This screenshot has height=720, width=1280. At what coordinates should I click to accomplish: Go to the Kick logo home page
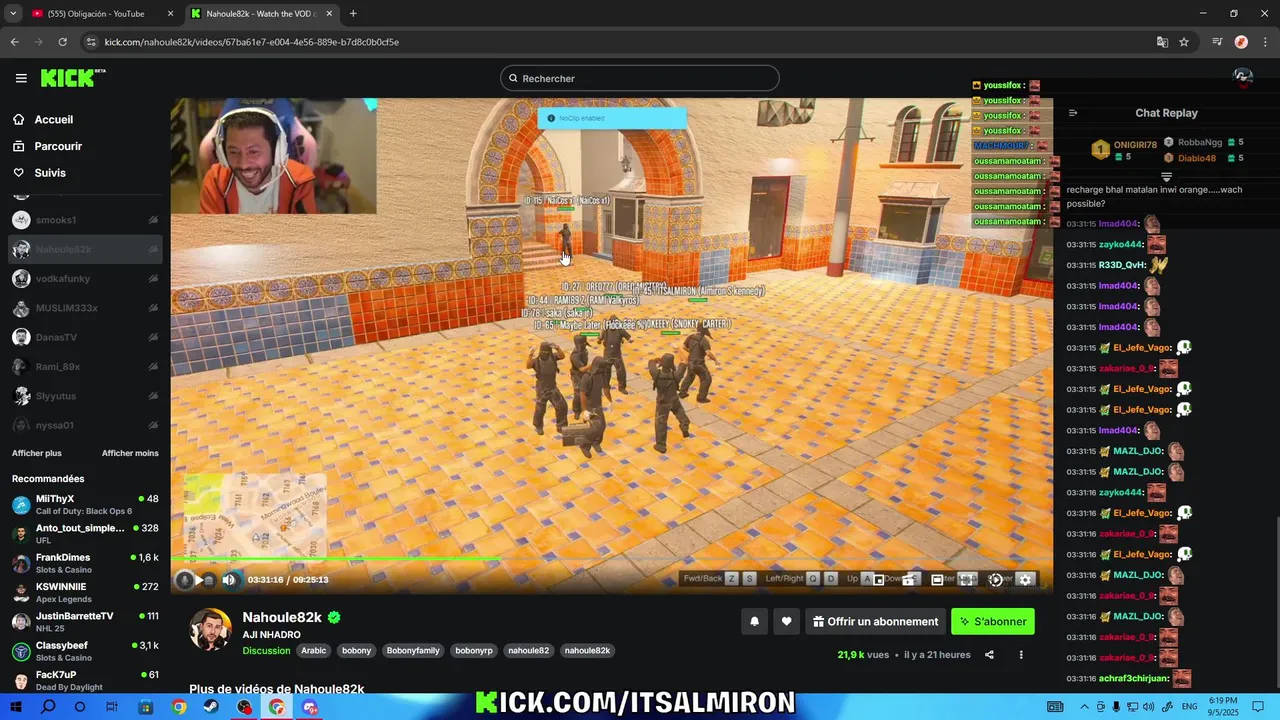click(x=73, y=78)
